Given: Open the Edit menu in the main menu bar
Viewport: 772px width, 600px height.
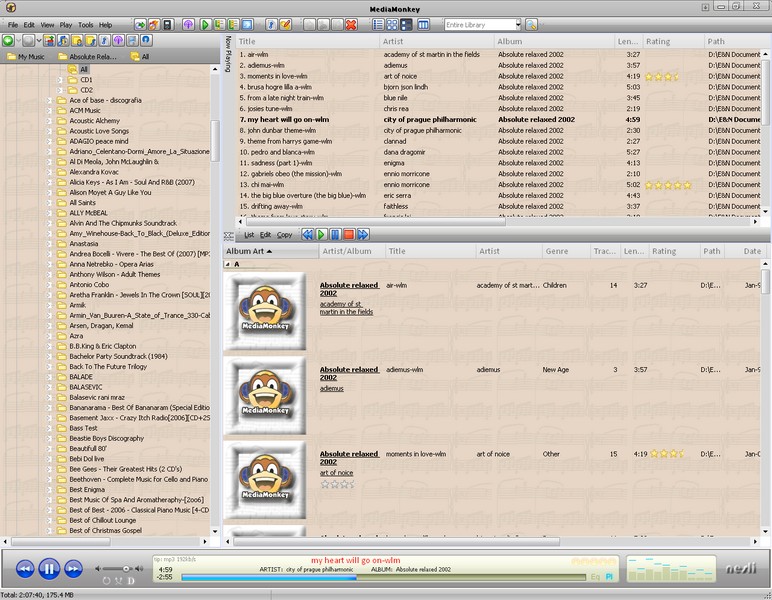Looking at the screenshot, I should [x=29, y=25].
